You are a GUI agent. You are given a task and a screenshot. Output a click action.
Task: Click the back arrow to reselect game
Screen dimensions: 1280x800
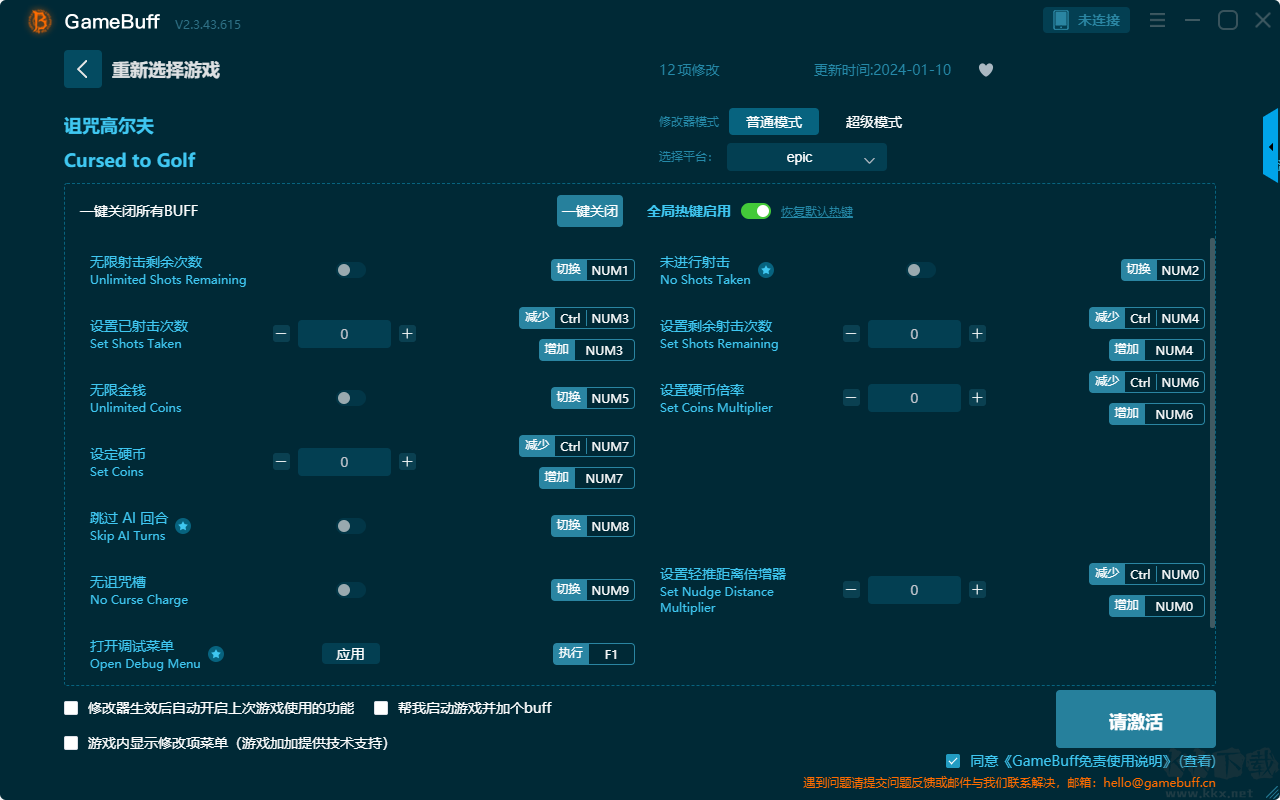83,69
